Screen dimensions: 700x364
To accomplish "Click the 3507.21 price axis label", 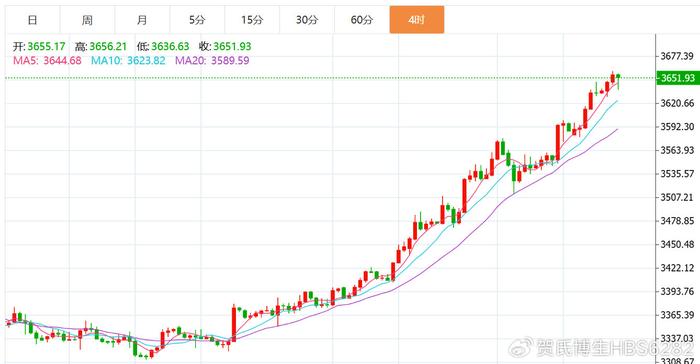I will 677,197.
